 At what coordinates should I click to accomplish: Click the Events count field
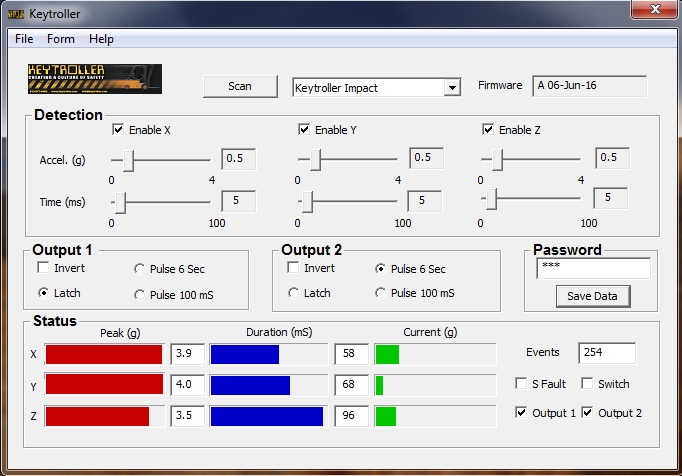pos(607,353)
